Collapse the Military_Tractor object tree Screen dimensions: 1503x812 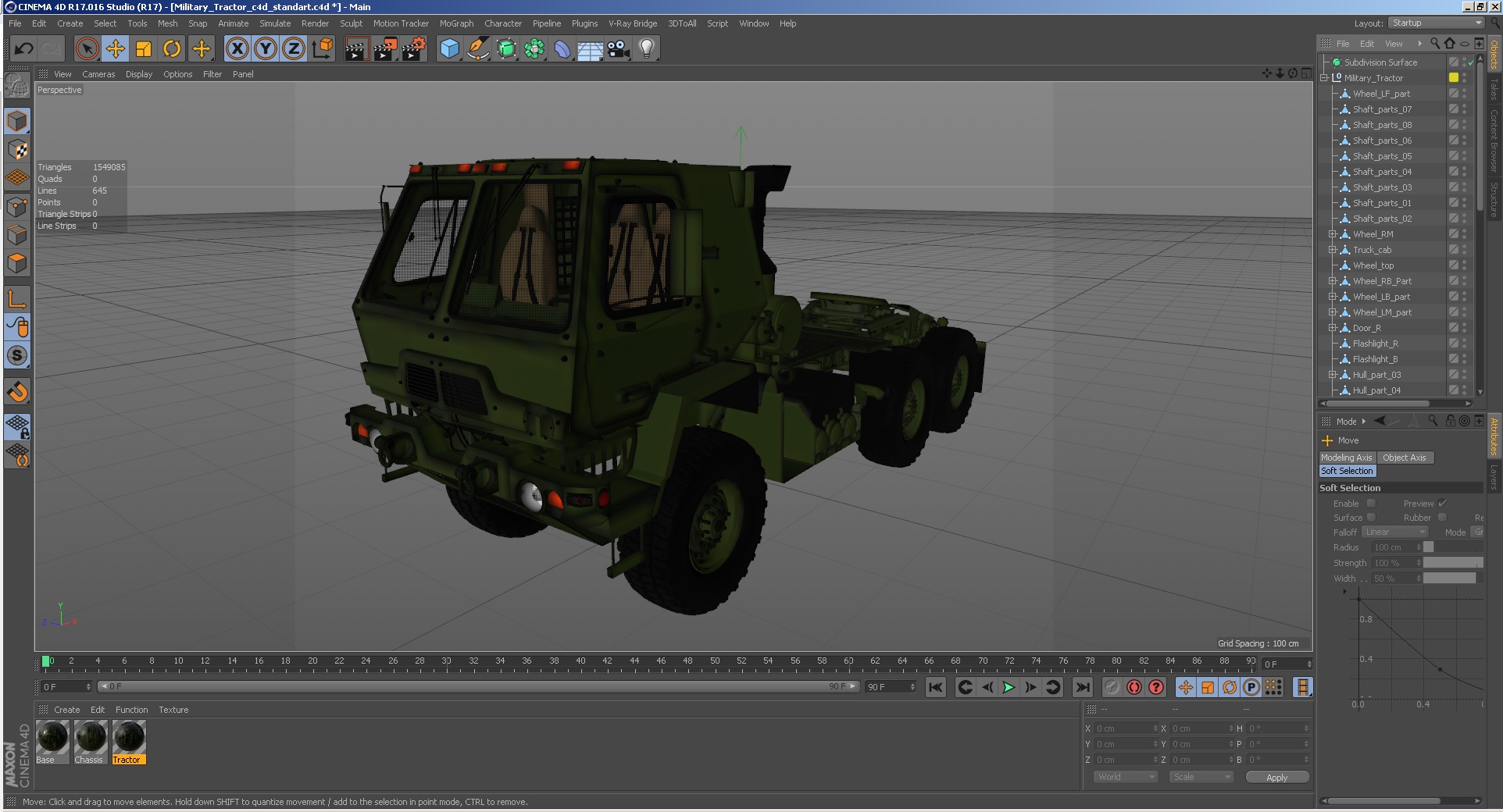tap(1324, 78)
